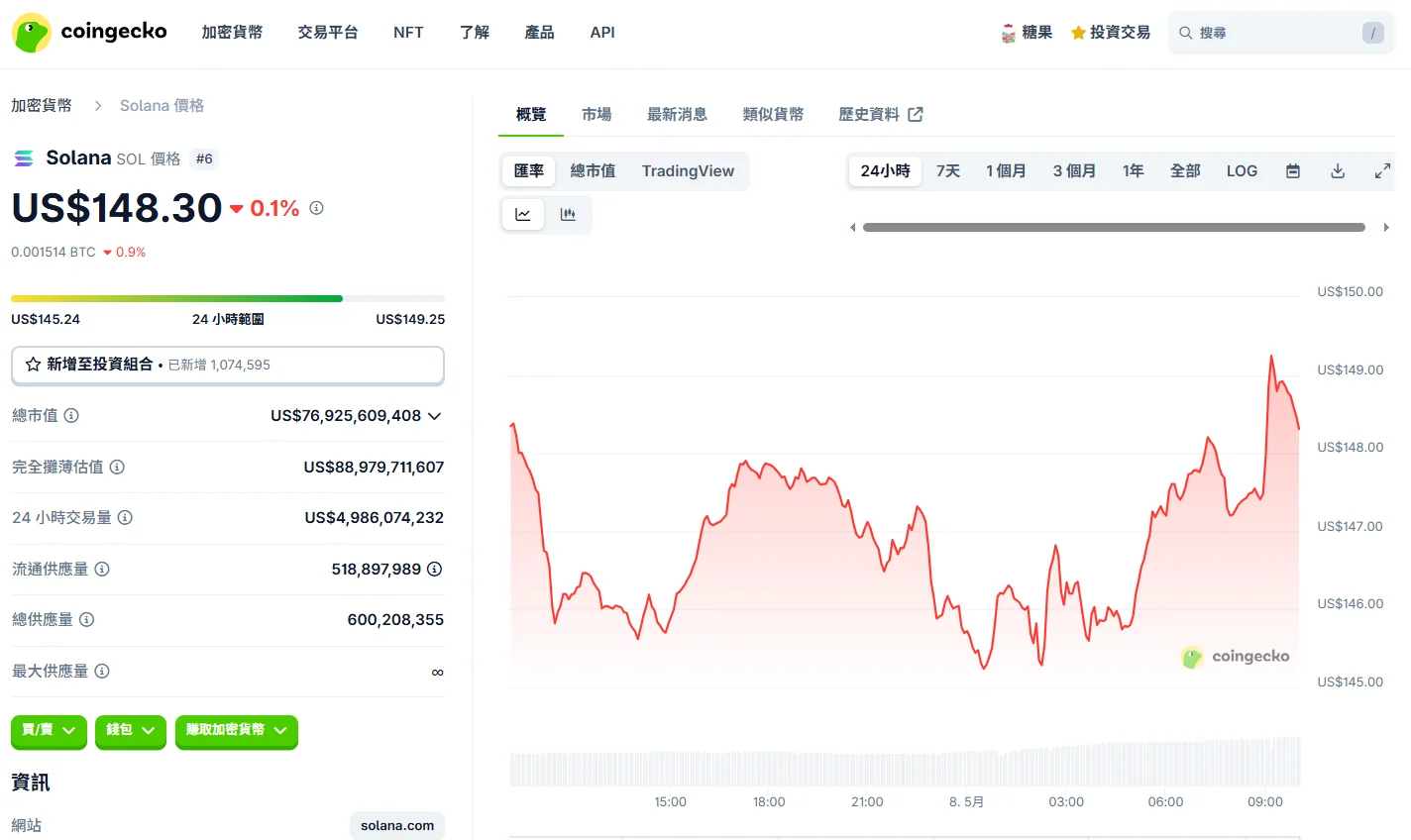Click the candy jar icon

click(x=1008, y=33)
